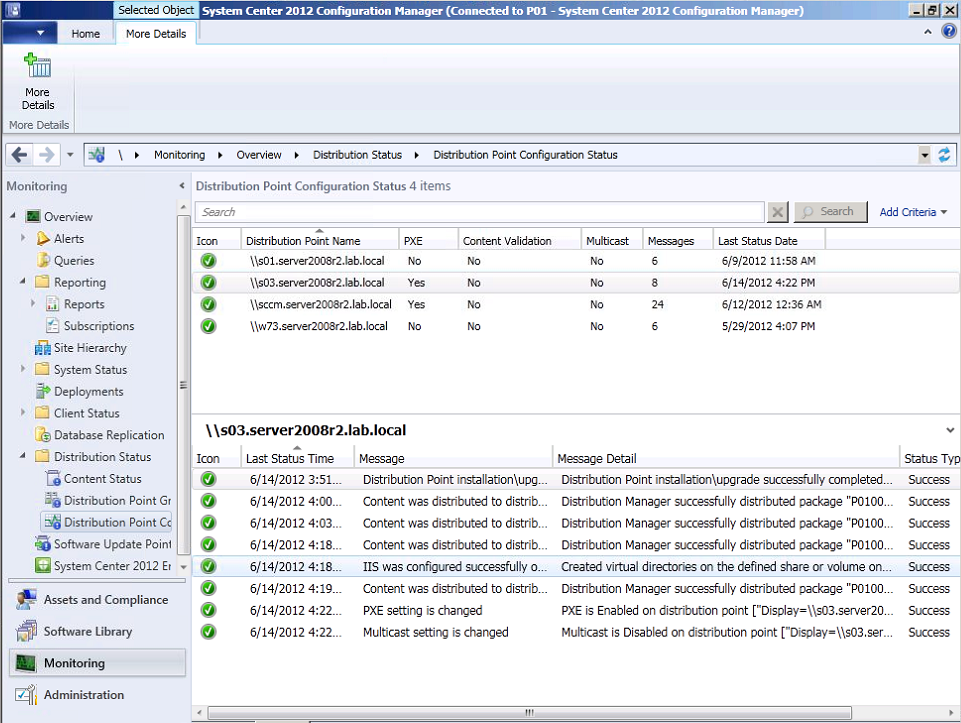The image size is (961, 723).
Task: Collapse the Distribution Status tree node
Action: pos(23,456)
